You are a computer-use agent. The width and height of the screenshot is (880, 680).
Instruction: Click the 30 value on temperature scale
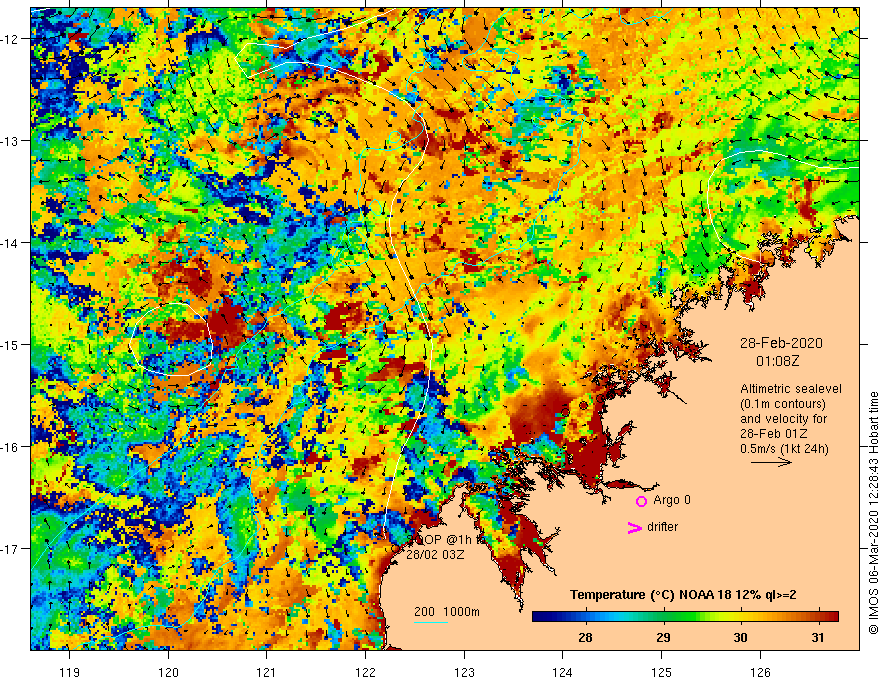coord(740,638)
